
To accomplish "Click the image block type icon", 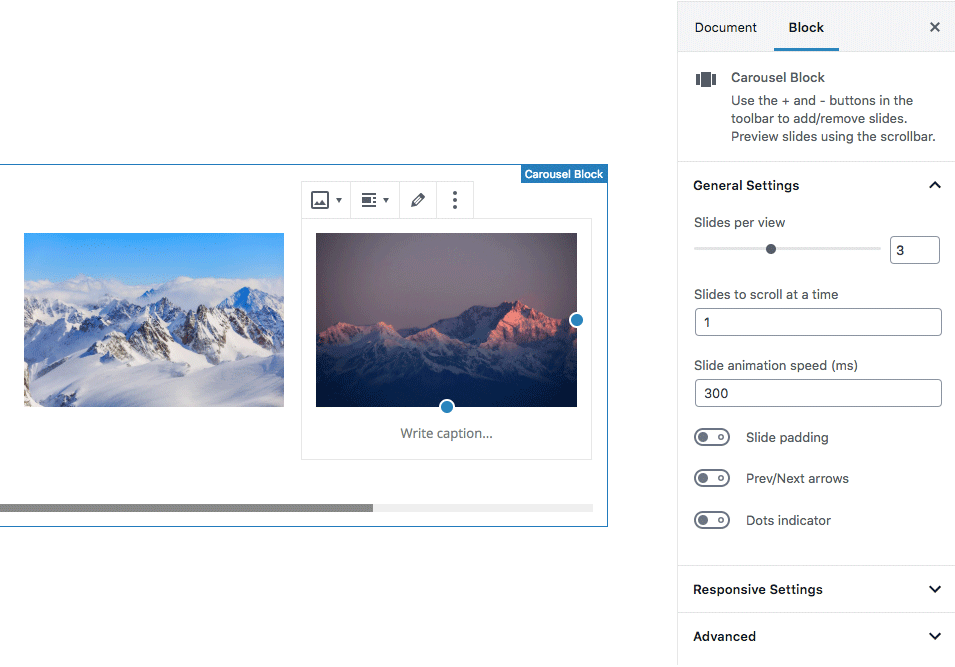I will 326,200.
